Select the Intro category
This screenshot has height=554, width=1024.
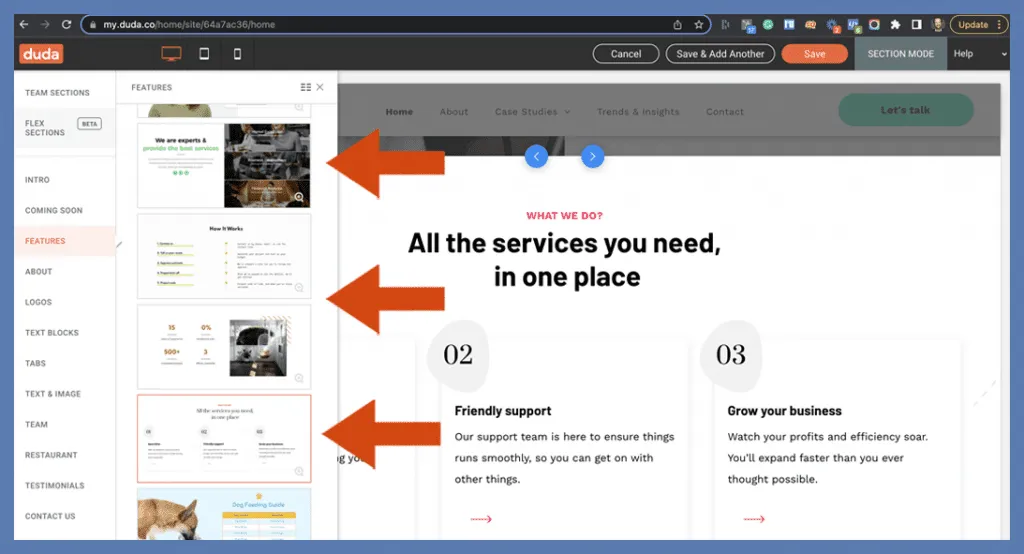37,180
